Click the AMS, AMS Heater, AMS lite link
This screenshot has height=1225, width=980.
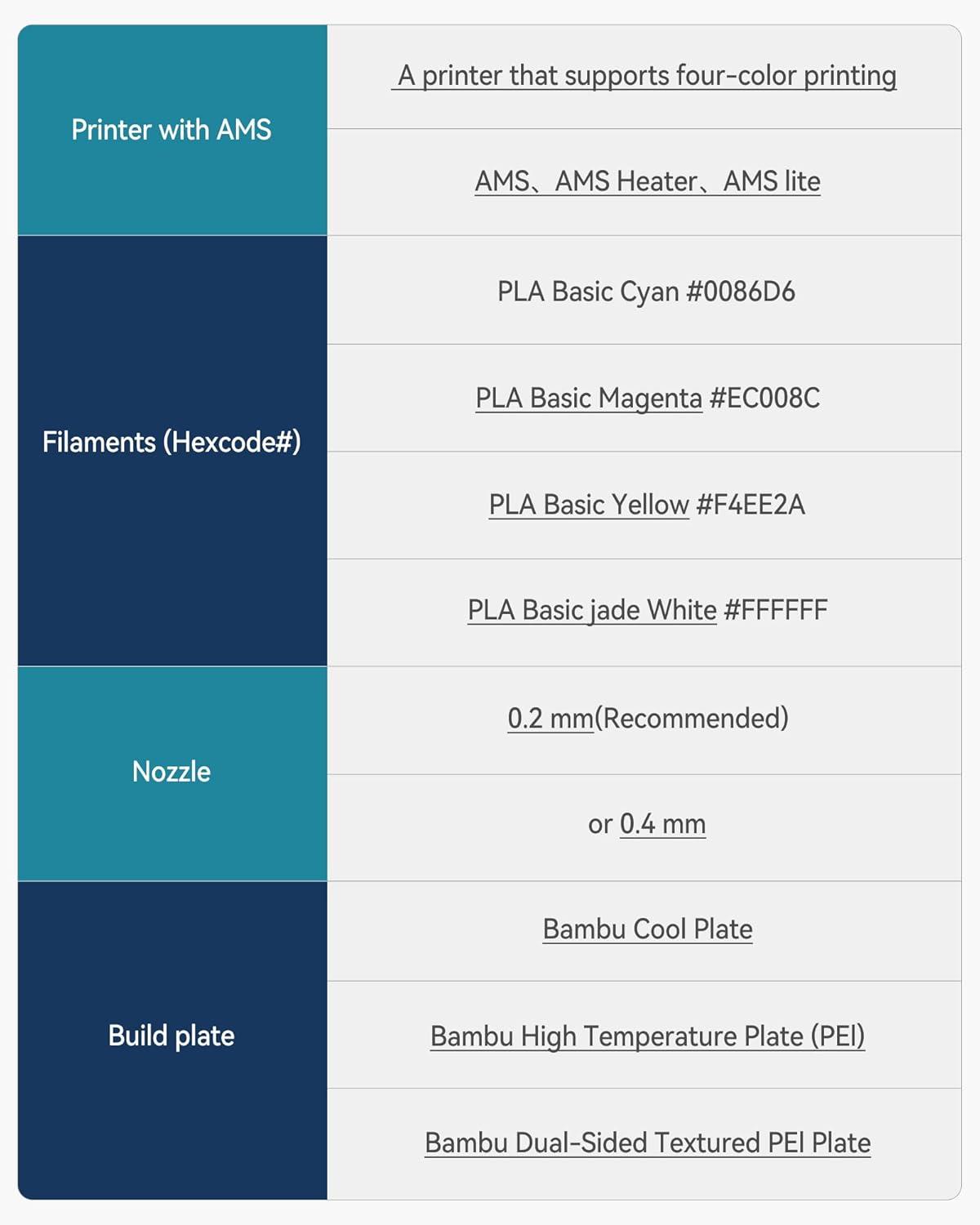[x=648, y=181]
